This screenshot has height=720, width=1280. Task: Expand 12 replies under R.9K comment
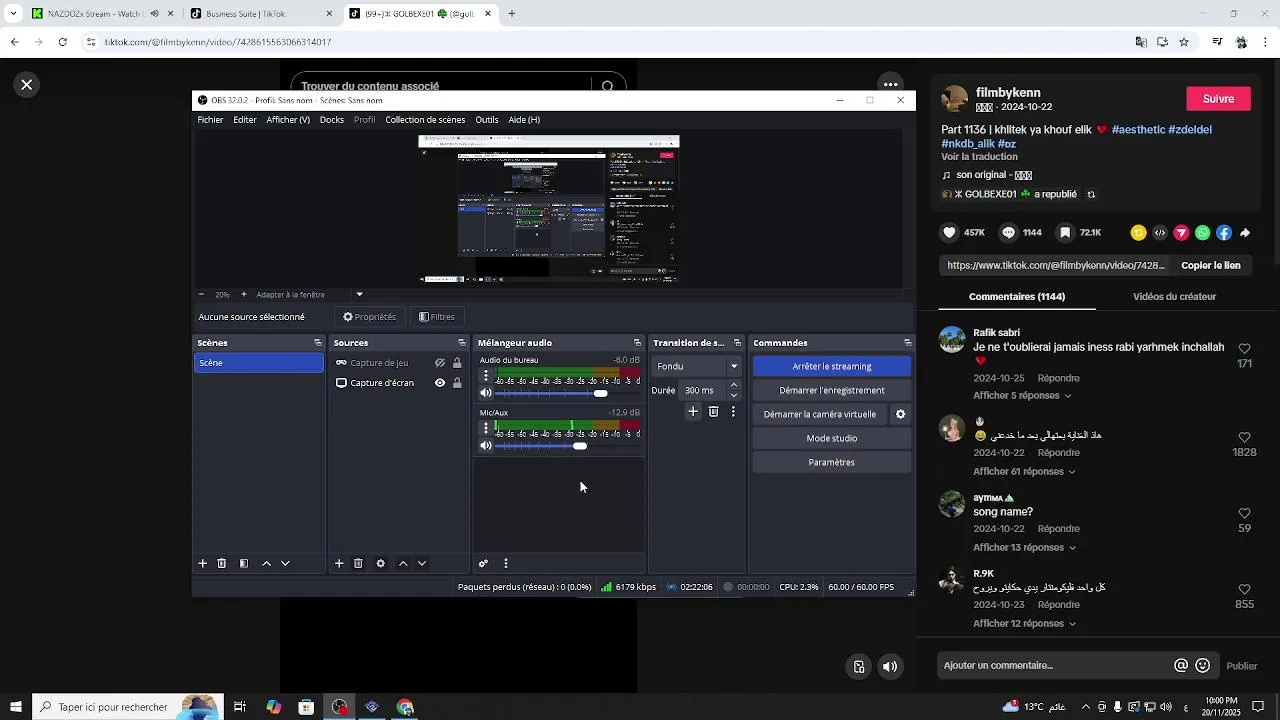pyautogui.click(x=1024, y=624)
